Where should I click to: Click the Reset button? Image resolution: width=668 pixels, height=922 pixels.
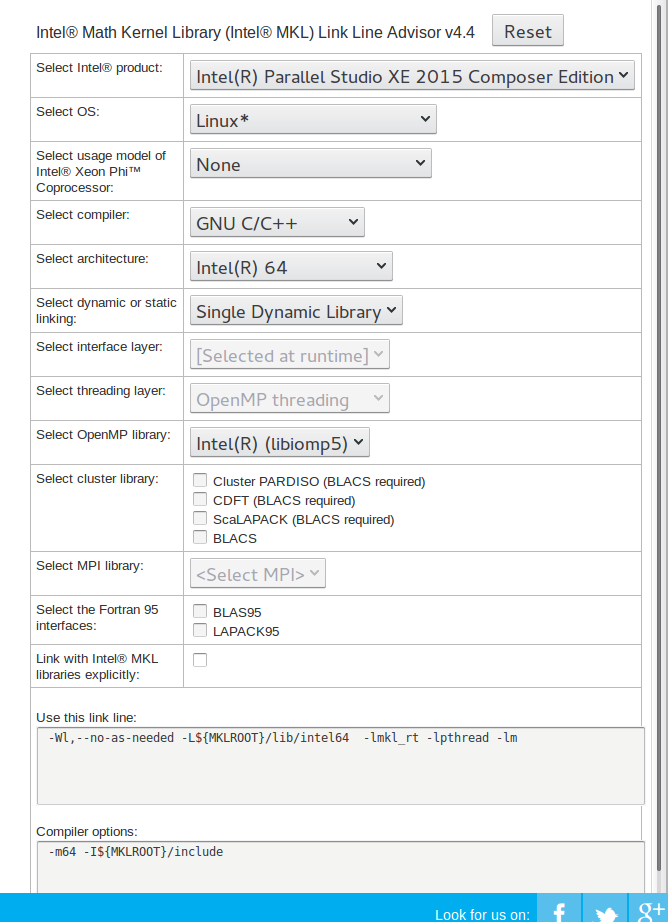click(527, 31)
